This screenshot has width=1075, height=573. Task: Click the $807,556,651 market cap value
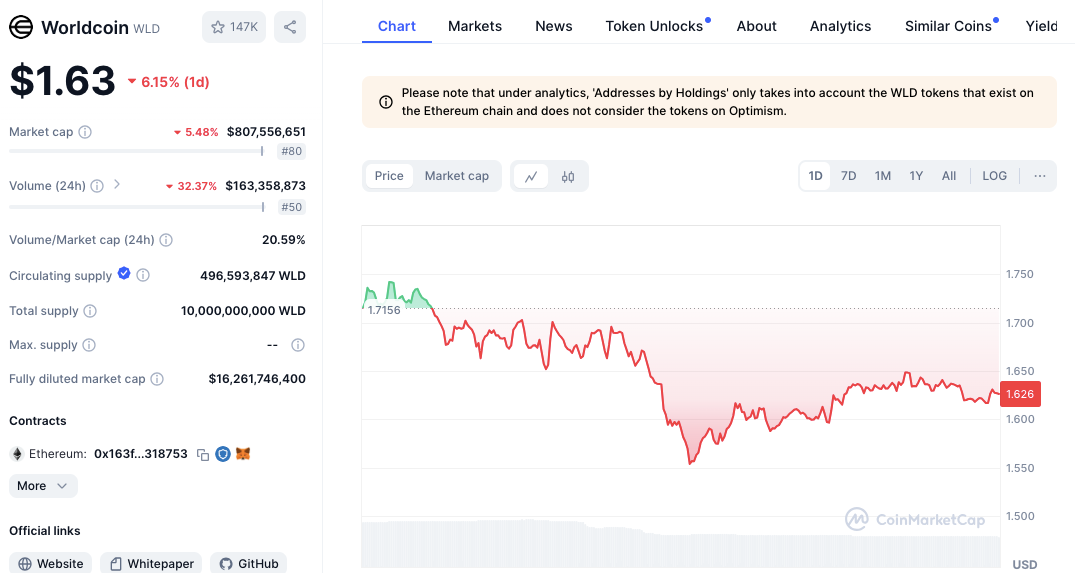point(266,132)
